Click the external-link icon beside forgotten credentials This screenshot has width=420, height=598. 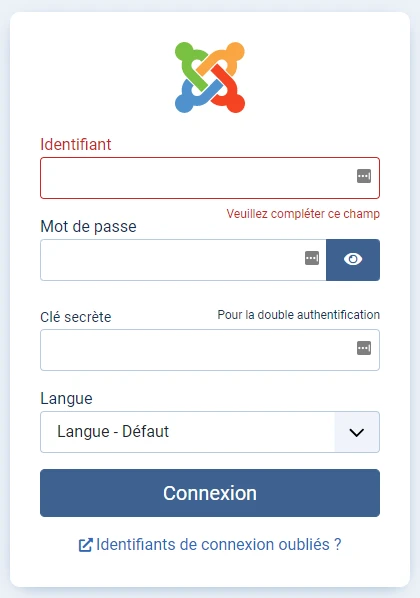point(85,545)
